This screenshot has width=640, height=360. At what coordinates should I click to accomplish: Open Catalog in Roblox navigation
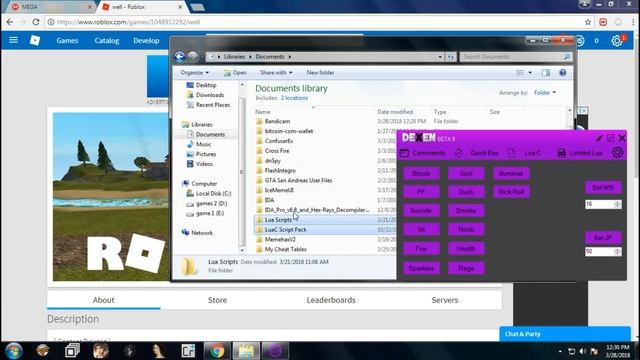point(107,40)
